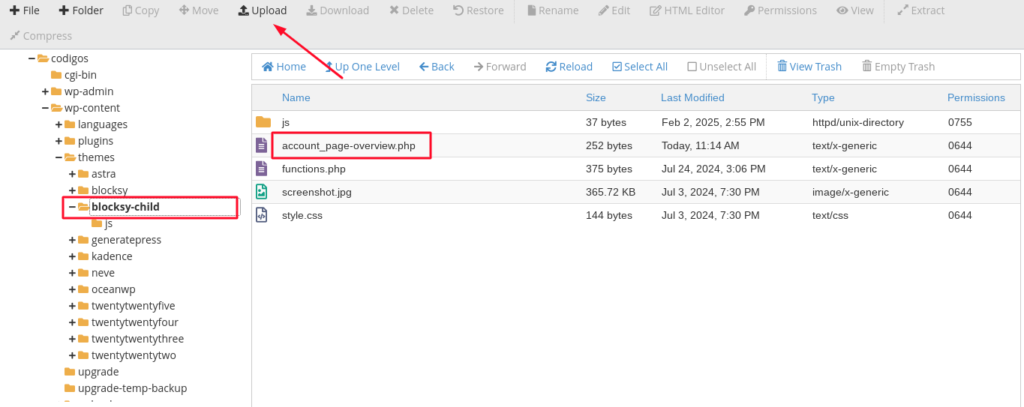Select the account_page-overview.php file name
Screen dimensions: 1024x407
(348, 146)
